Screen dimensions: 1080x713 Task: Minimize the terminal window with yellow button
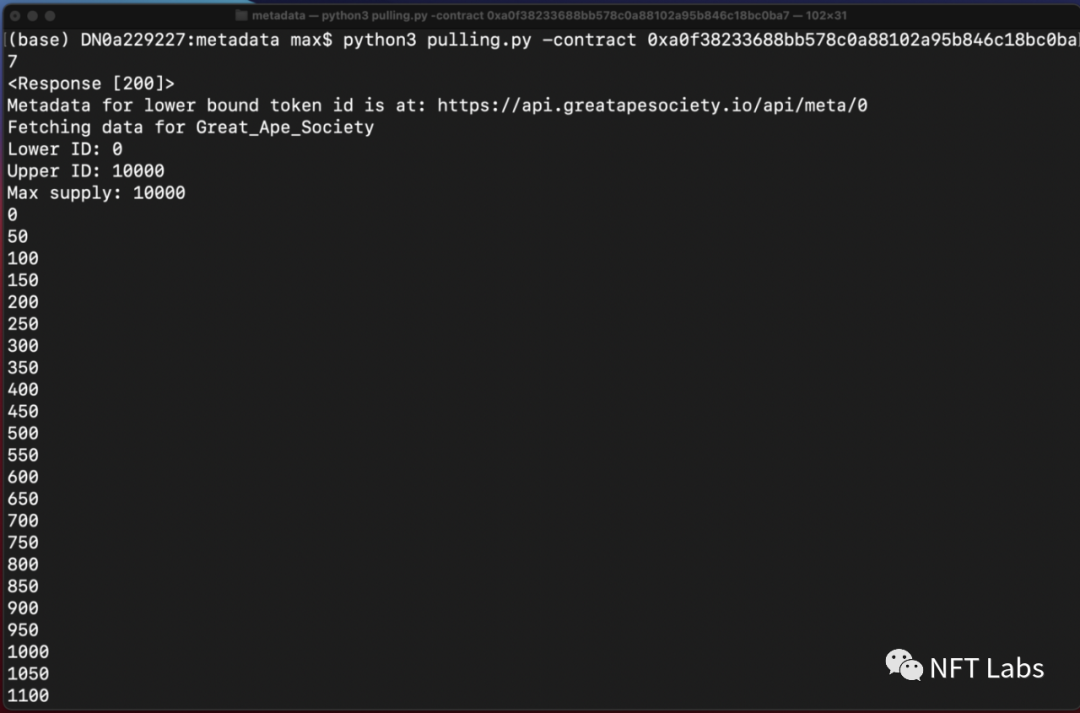pos(32,15)
